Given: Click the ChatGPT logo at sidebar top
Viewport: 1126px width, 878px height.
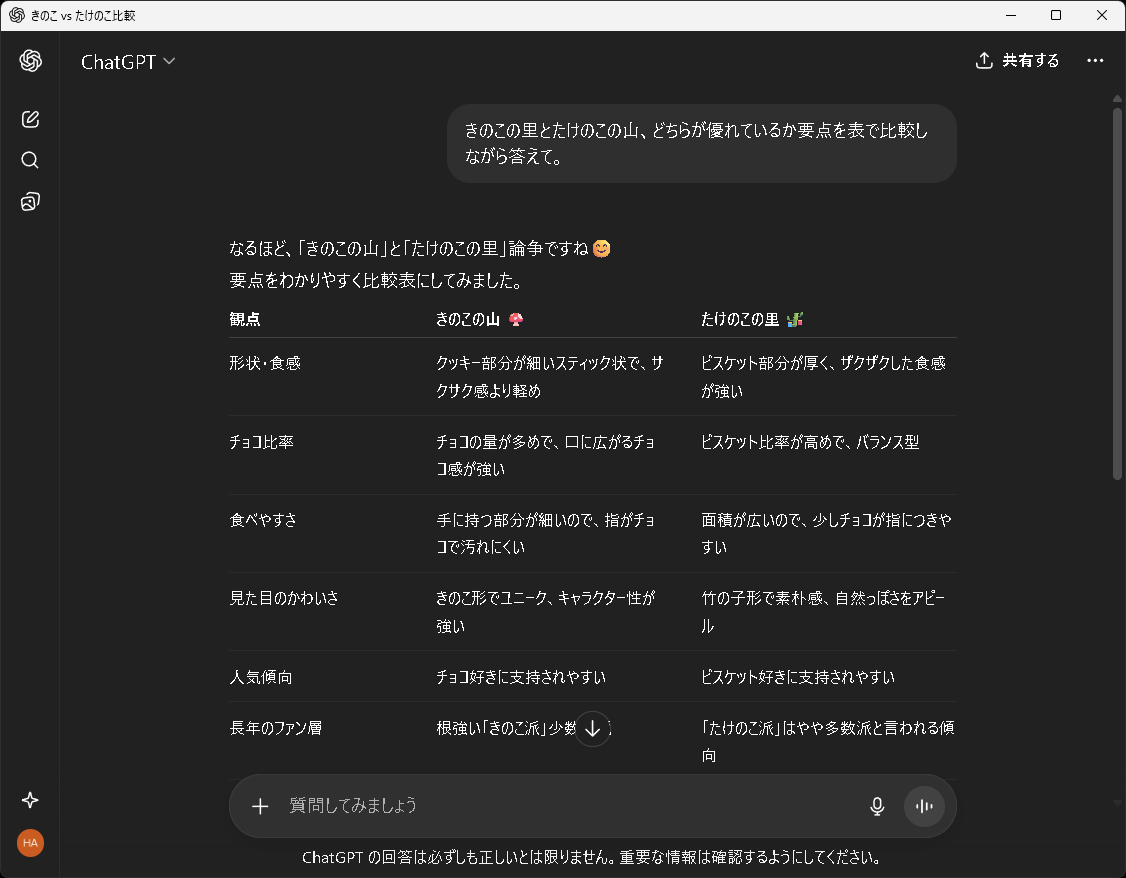Looking at the screenshot, I should 30,61.
